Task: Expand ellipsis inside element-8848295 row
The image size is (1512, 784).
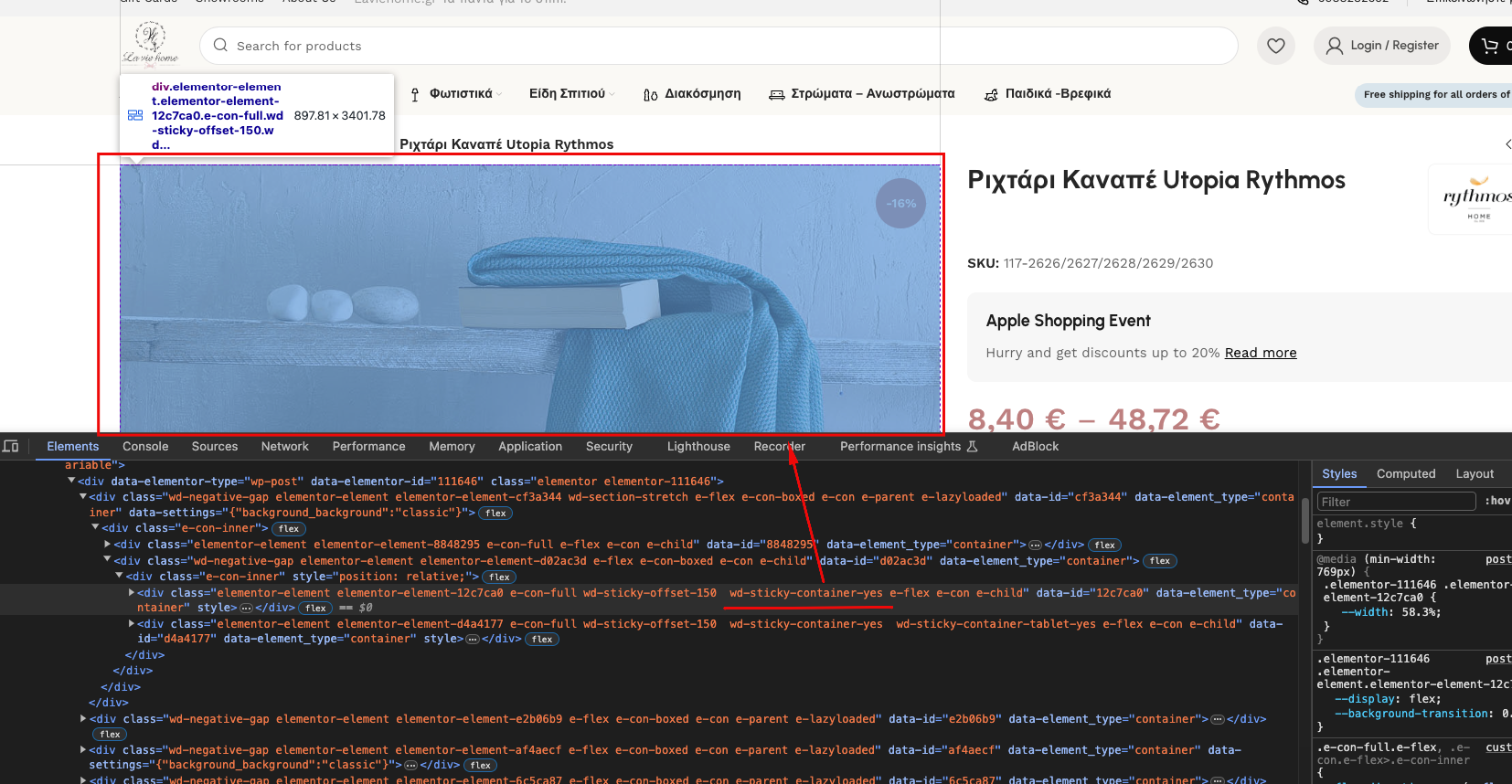Action: coord(1036,545)
